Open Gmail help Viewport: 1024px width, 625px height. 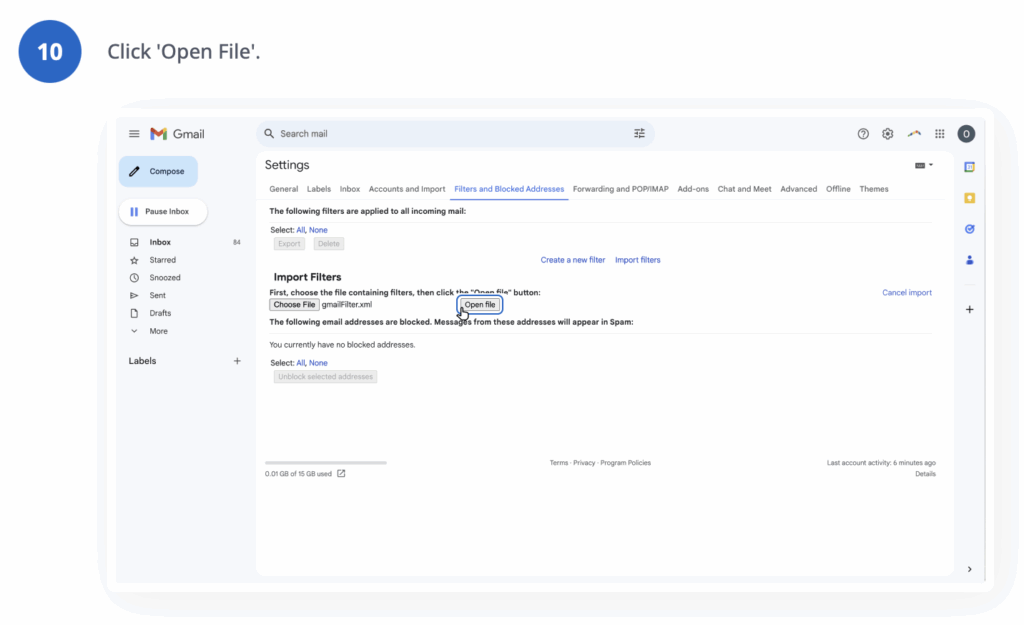pyautogui.click(x=863, y=133)
